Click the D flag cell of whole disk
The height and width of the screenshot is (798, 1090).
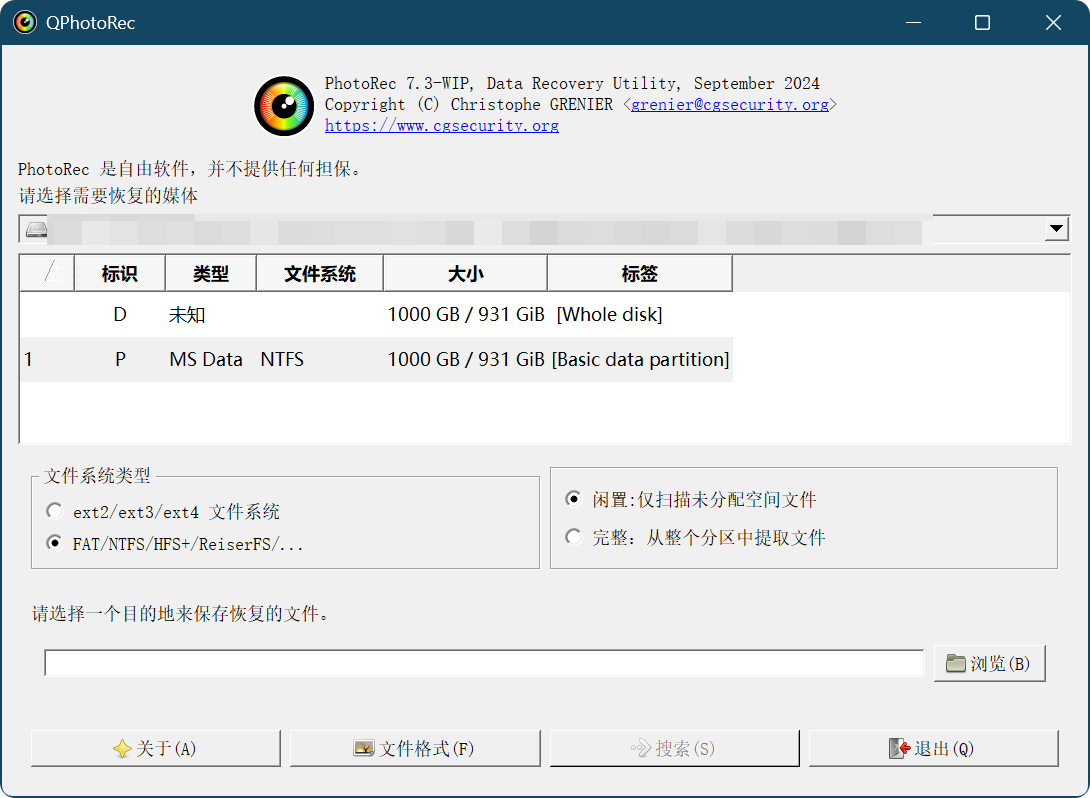pyautogui.click(x=120, y=315)
